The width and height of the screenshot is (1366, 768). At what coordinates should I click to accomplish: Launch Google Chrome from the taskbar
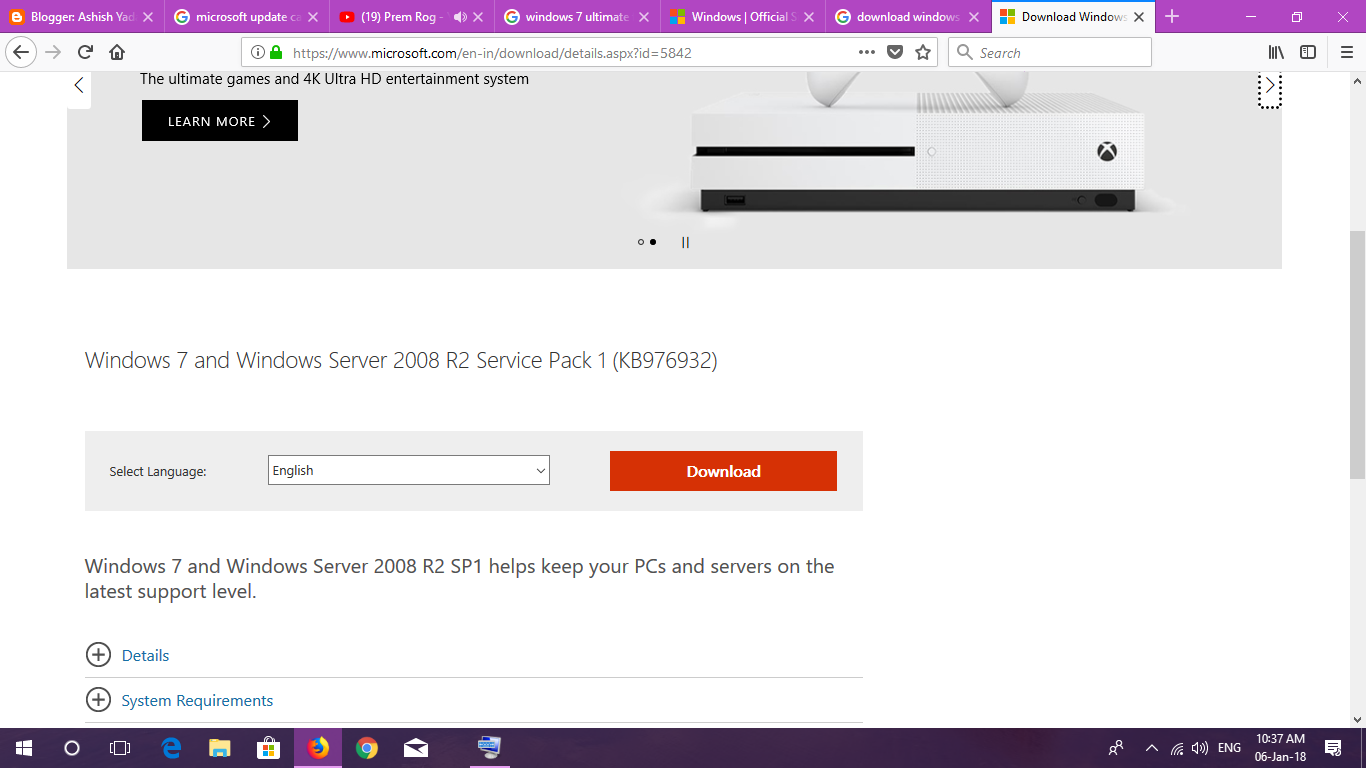367,748
